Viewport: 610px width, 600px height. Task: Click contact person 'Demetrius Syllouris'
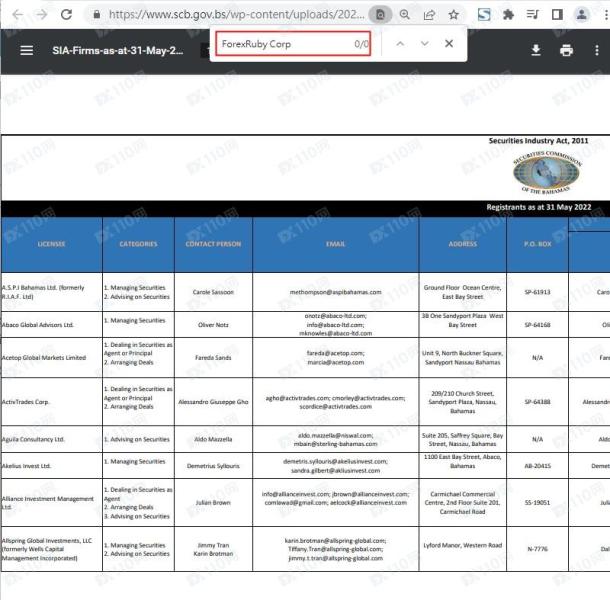click(213, 466)
